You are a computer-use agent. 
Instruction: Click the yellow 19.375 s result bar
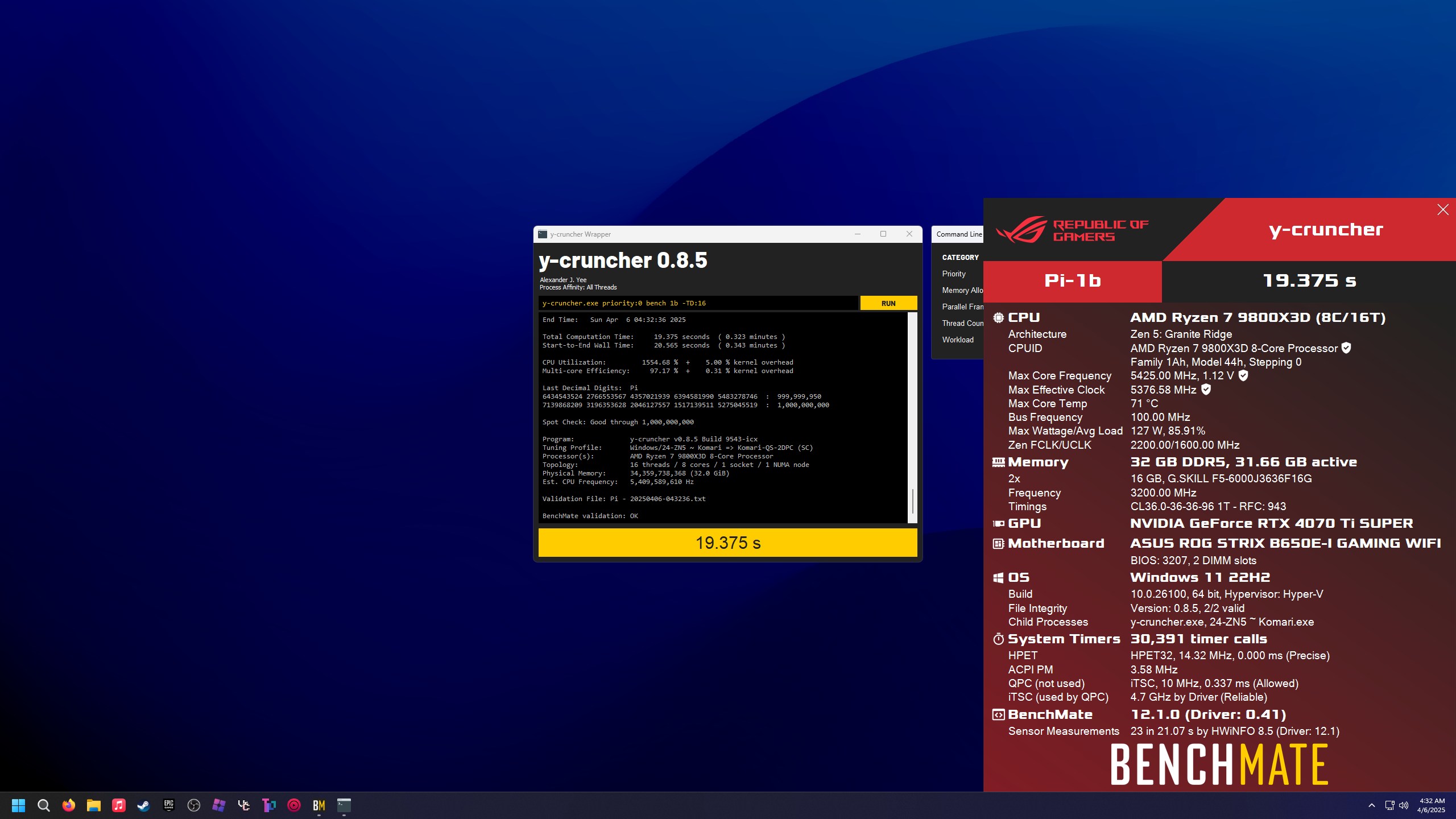pyautogui.click(x=728, y=543)
